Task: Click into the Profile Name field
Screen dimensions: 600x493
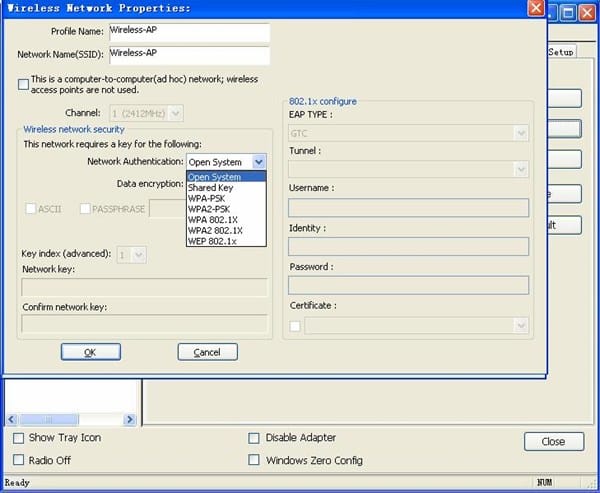Action: (x=188, y=31)
